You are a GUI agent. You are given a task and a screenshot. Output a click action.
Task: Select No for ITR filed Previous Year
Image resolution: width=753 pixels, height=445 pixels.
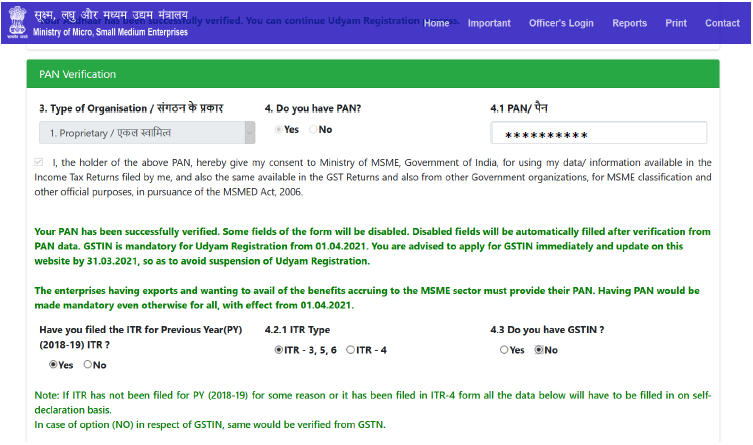88,365
